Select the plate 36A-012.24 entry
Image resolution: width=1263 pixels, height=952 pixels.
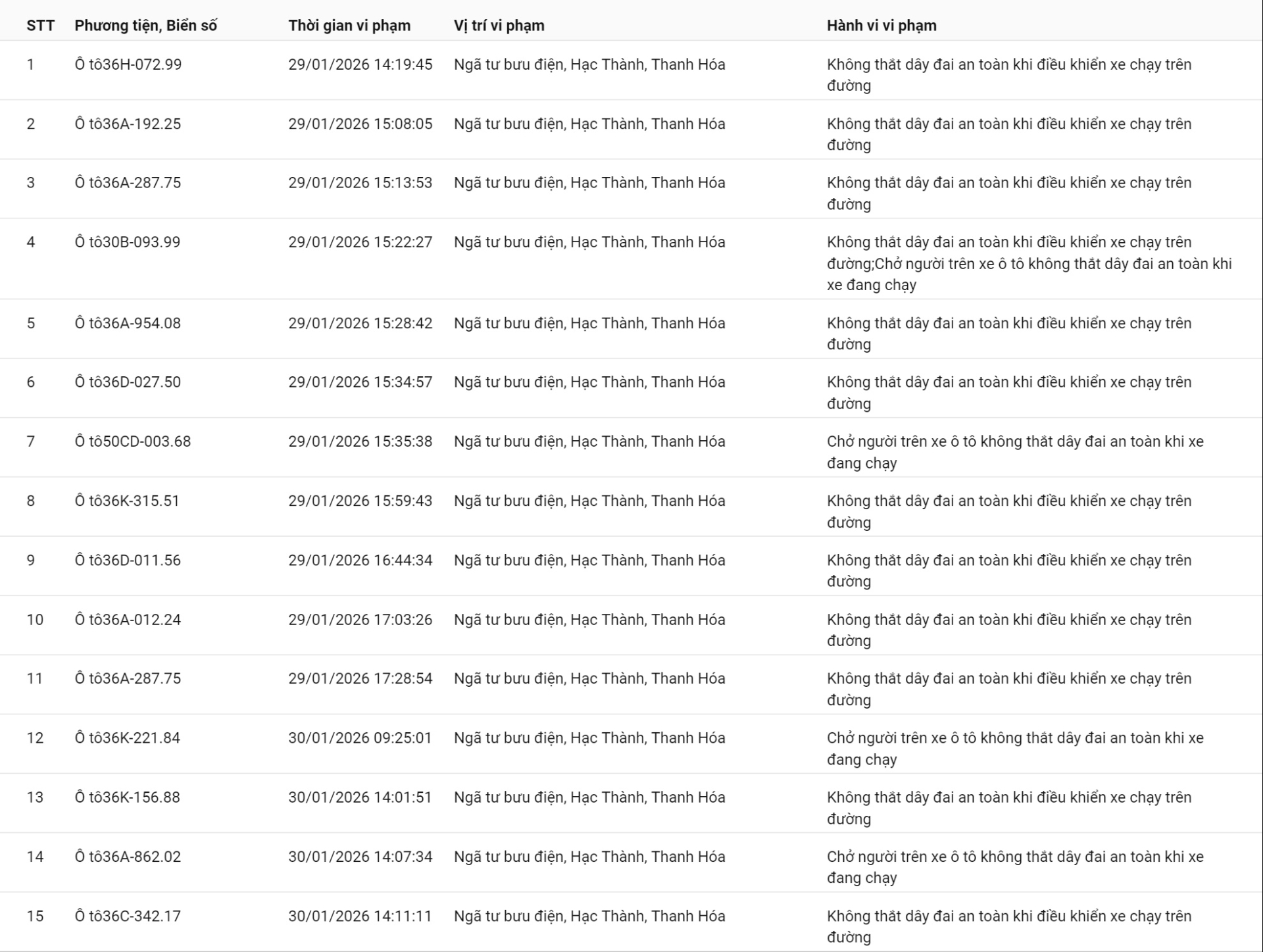coord(128,620)
